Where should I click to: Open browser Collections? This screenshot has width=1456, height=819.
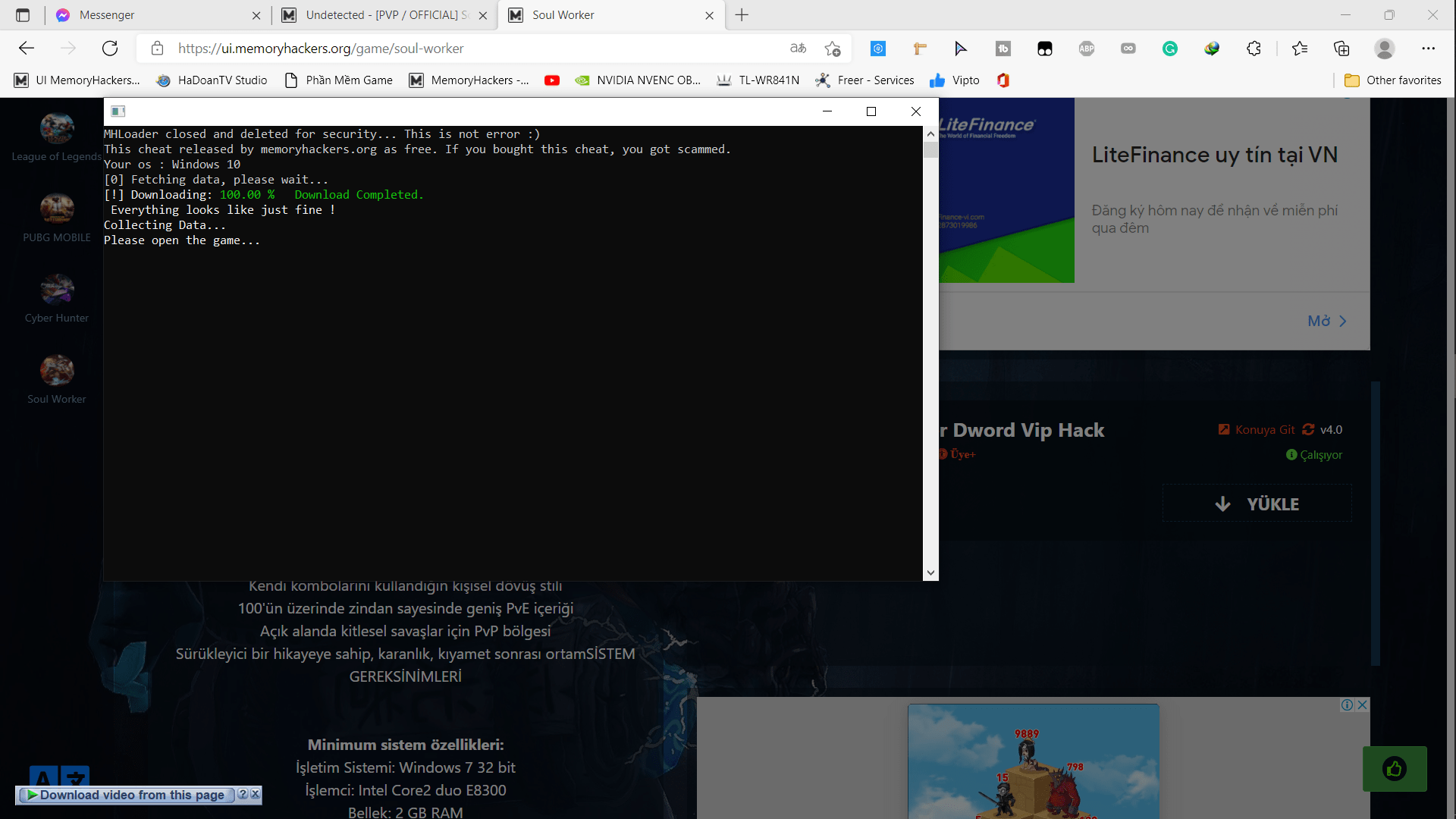click(x=1341, y=49)
